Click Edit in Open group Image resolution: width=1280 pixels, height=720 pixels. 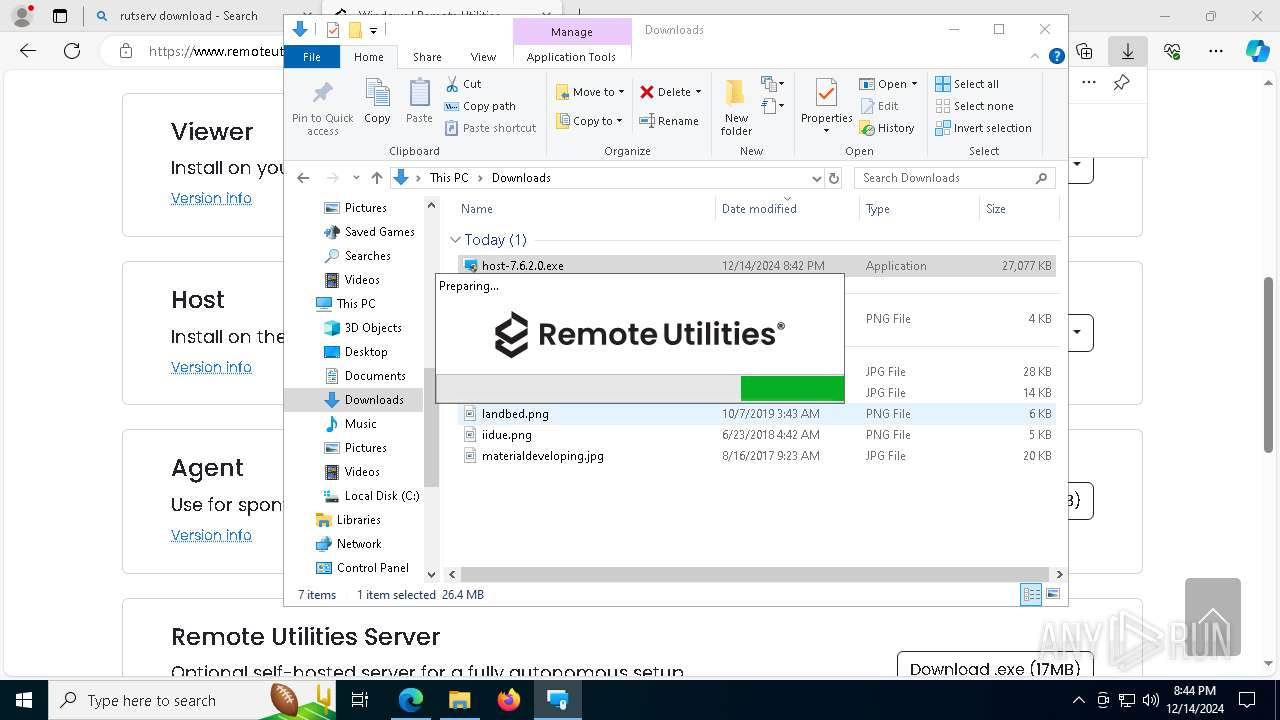coord(879,106)
